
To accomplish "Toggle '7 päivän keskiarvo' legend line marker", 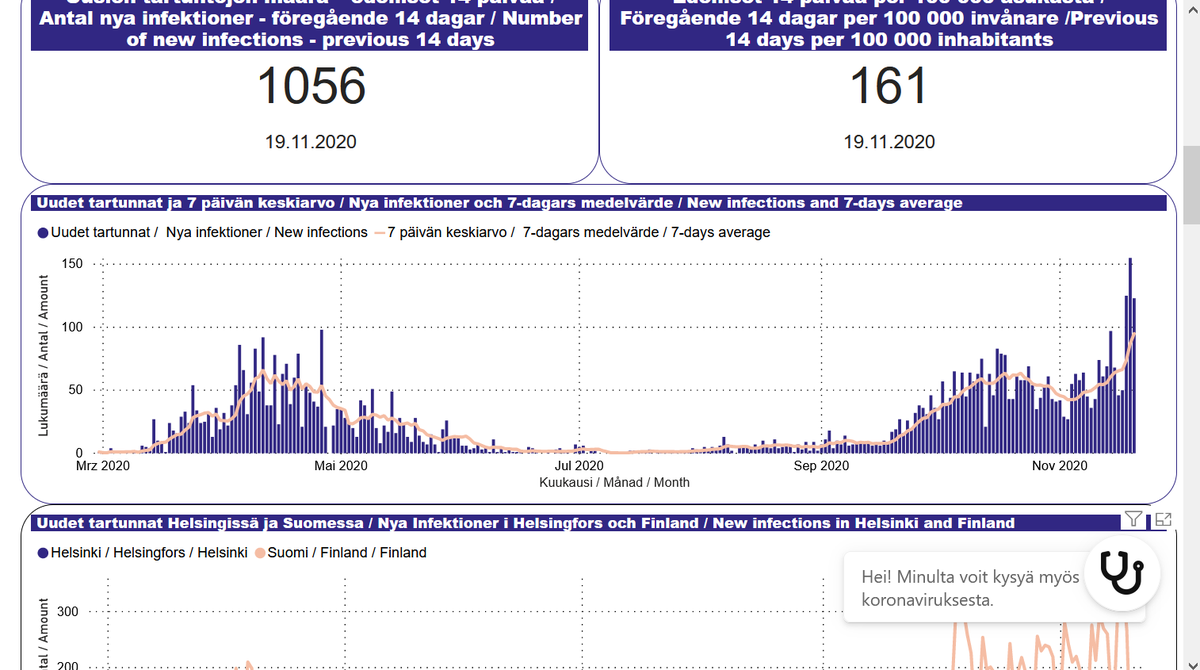I will click(379, 232).
